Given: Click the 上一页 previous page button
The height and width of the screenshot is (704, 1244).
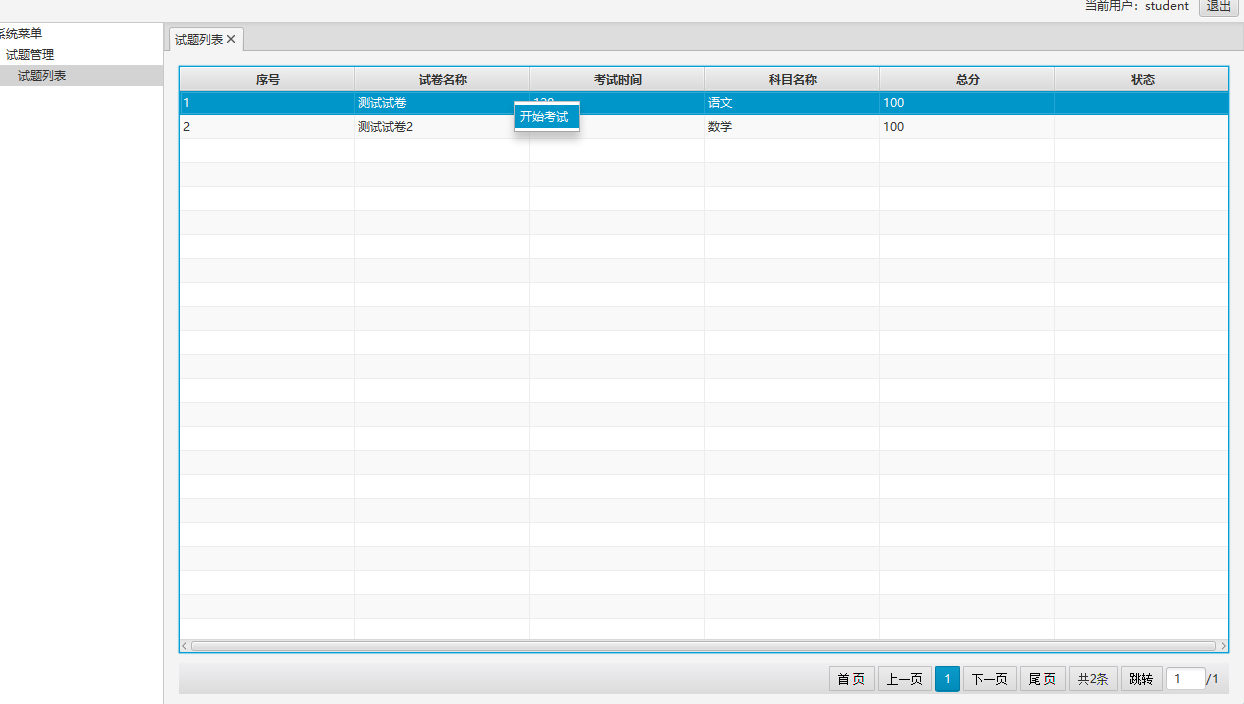Looking at the screenshot, I should click(904, 679).
